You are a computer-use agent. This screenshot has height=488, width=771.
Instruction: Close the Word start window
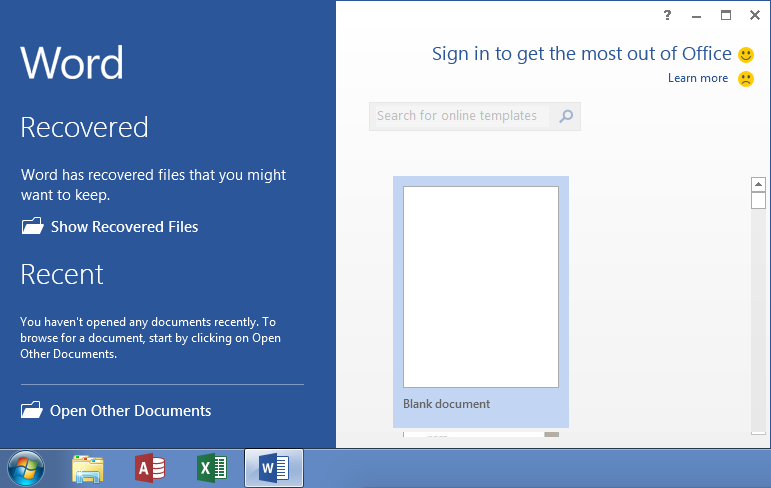(x=755, y=15)
